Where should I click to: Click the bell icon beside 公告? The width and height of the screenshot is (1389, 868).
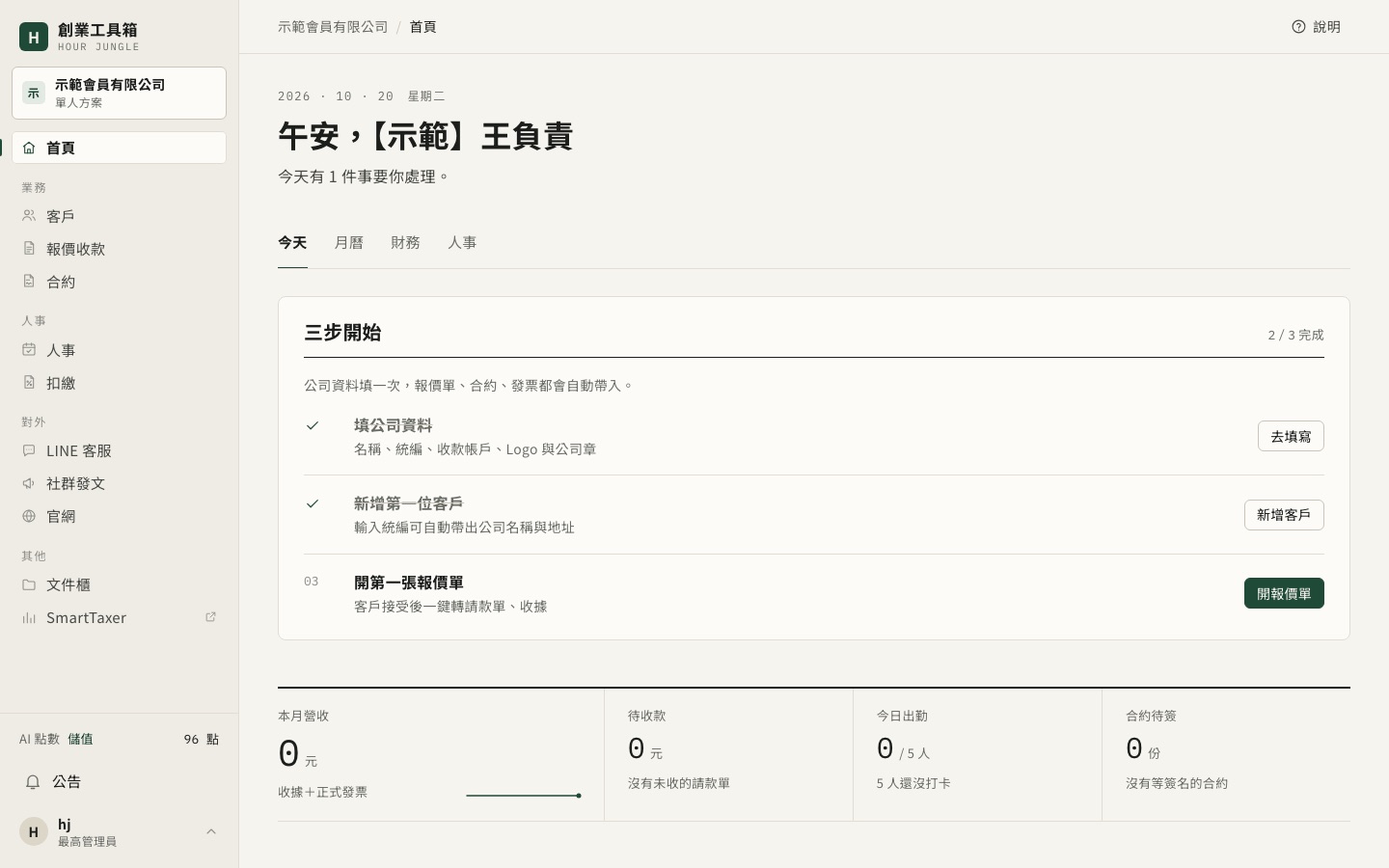click(33, 781)
